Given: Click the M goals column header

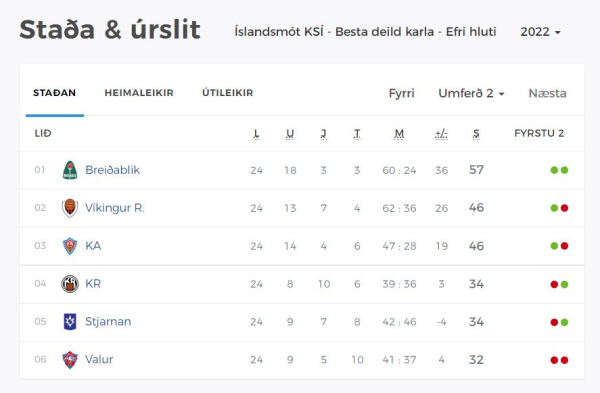Looking at the screenshot, I should pos(399,134).
